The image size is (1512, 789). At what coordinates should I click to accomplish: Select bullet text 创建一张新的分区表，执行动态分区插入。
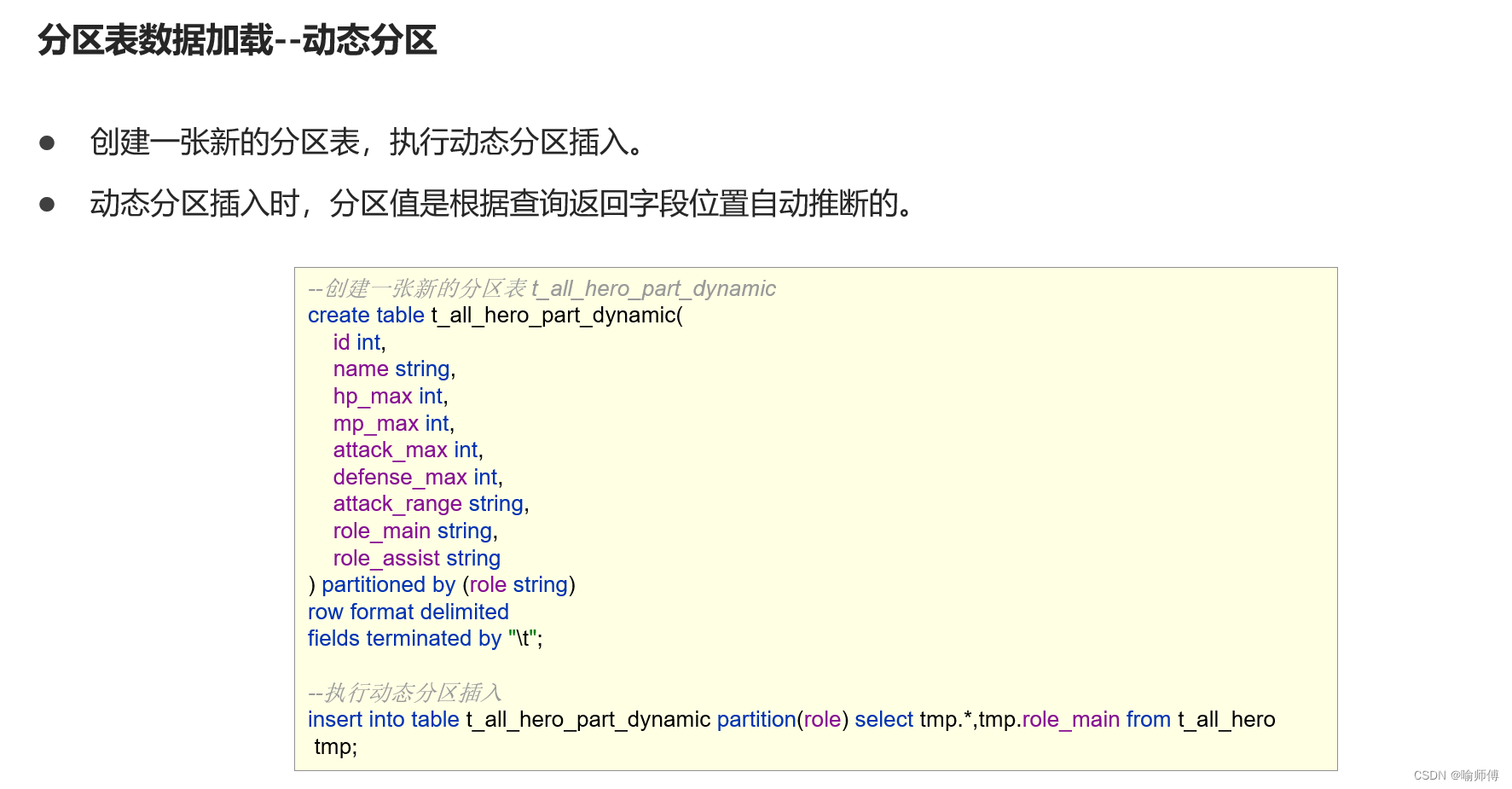(368, 142)
